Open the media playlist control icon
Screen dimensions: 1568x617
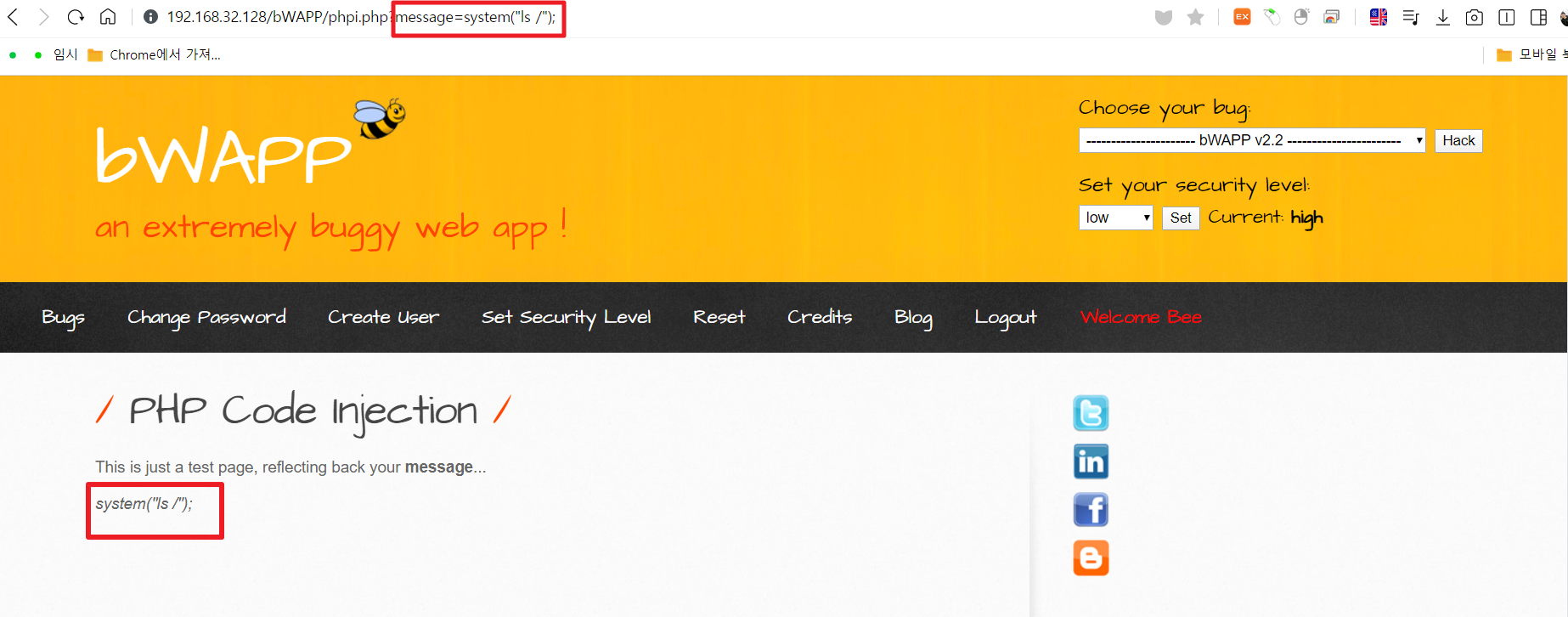tap(1411, 17)
